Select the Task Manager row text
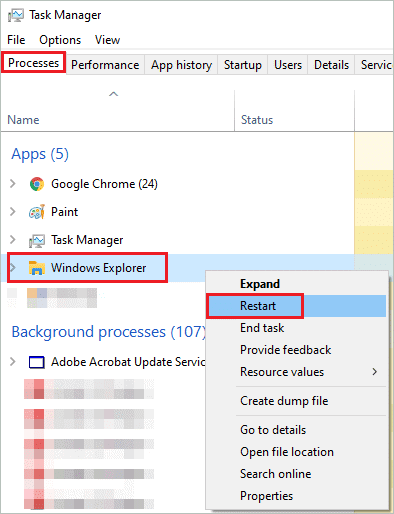This screenshot has height=514, width=394. [x=87, y=240]
